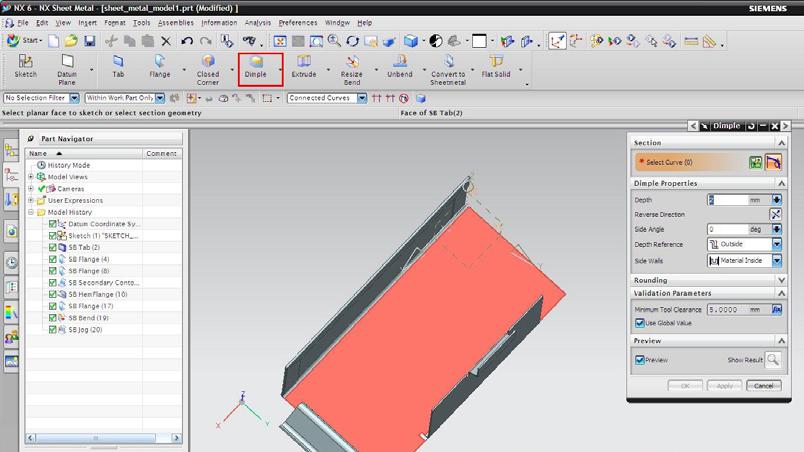This screenshot has width=804, height=452.
Task: Click the Reverse Direction icon
Action: (776, 214)
